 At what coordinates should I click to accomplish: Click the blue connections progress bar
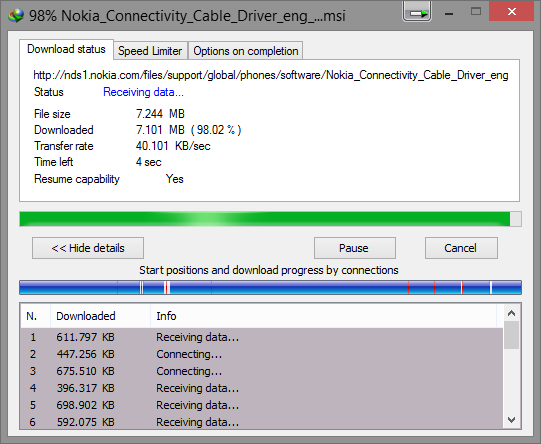(x=270, y=287)
